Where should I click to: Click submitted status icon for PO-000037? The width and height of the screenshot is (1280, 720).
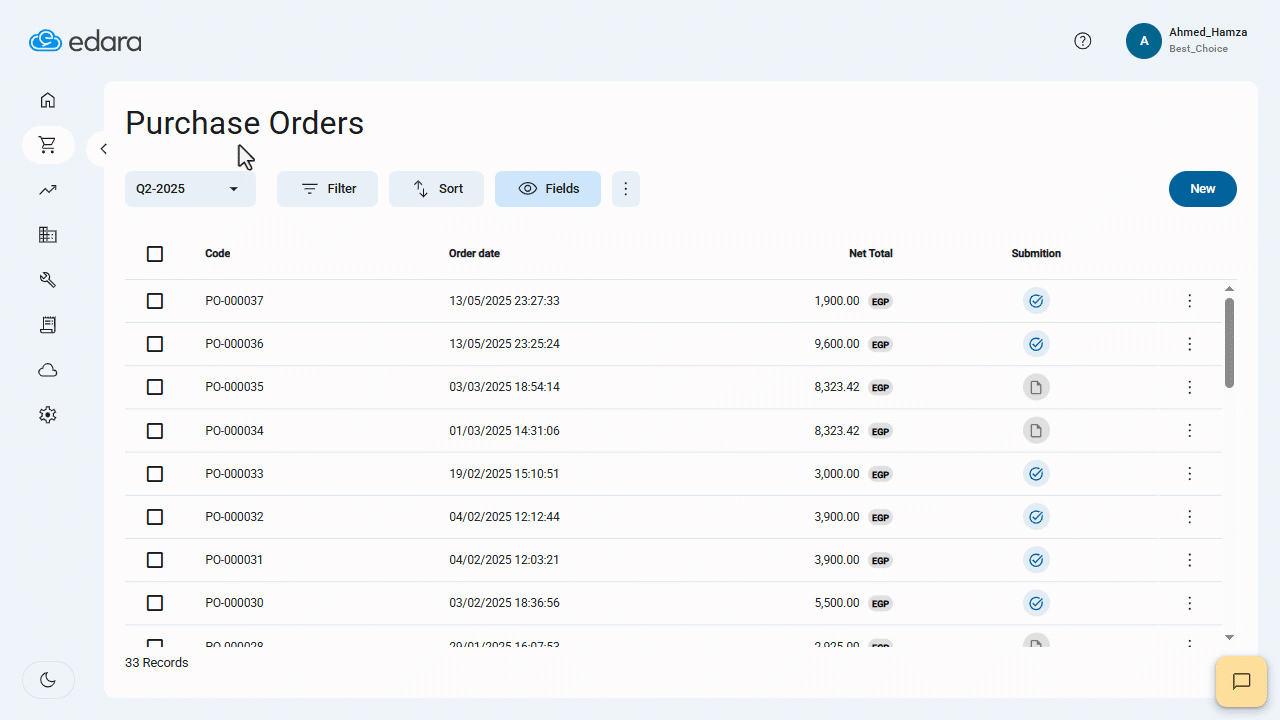(1036, 301)
